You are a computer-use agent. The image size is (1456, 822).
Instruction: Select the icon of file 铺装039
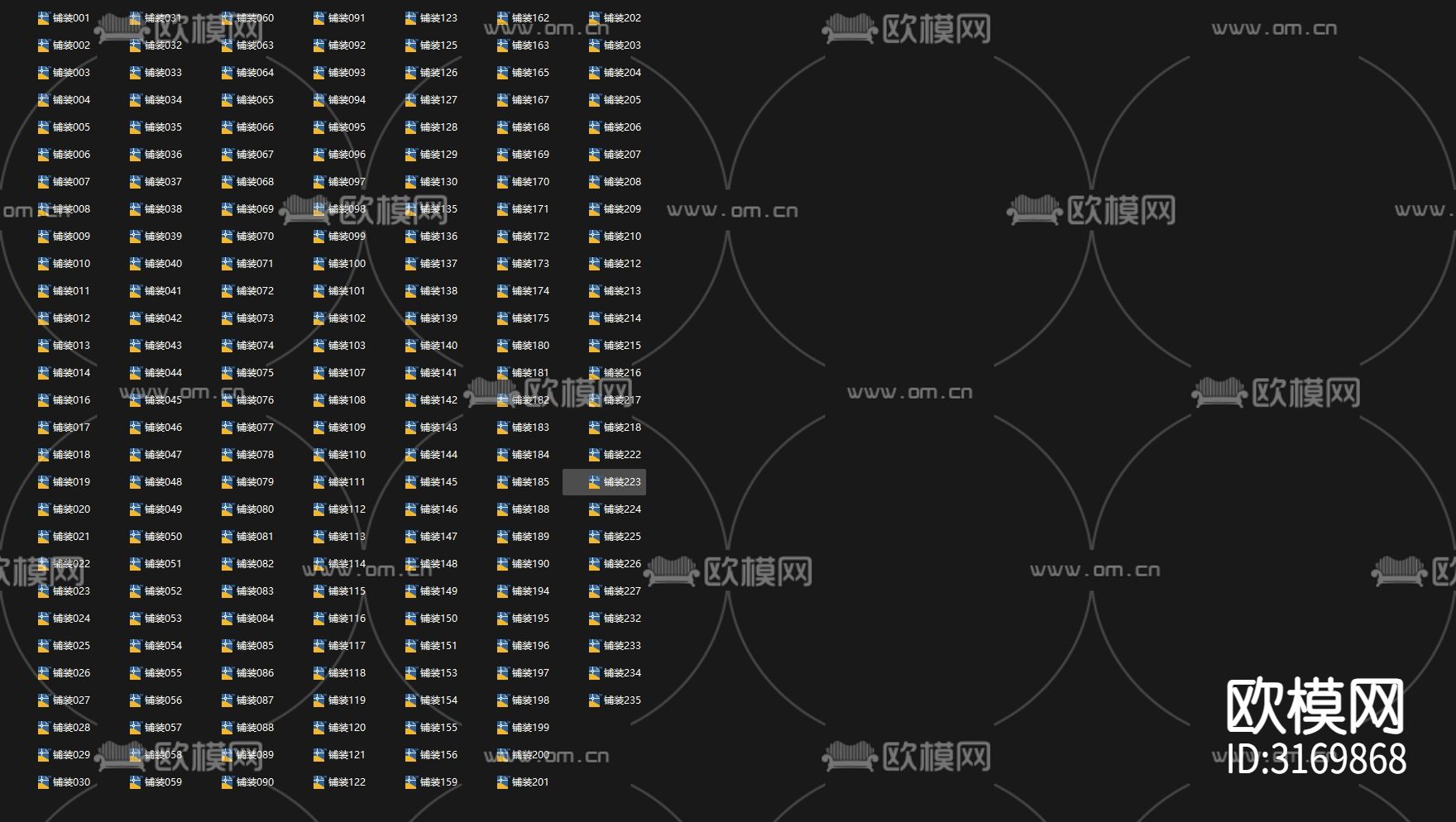coord(135,237)
